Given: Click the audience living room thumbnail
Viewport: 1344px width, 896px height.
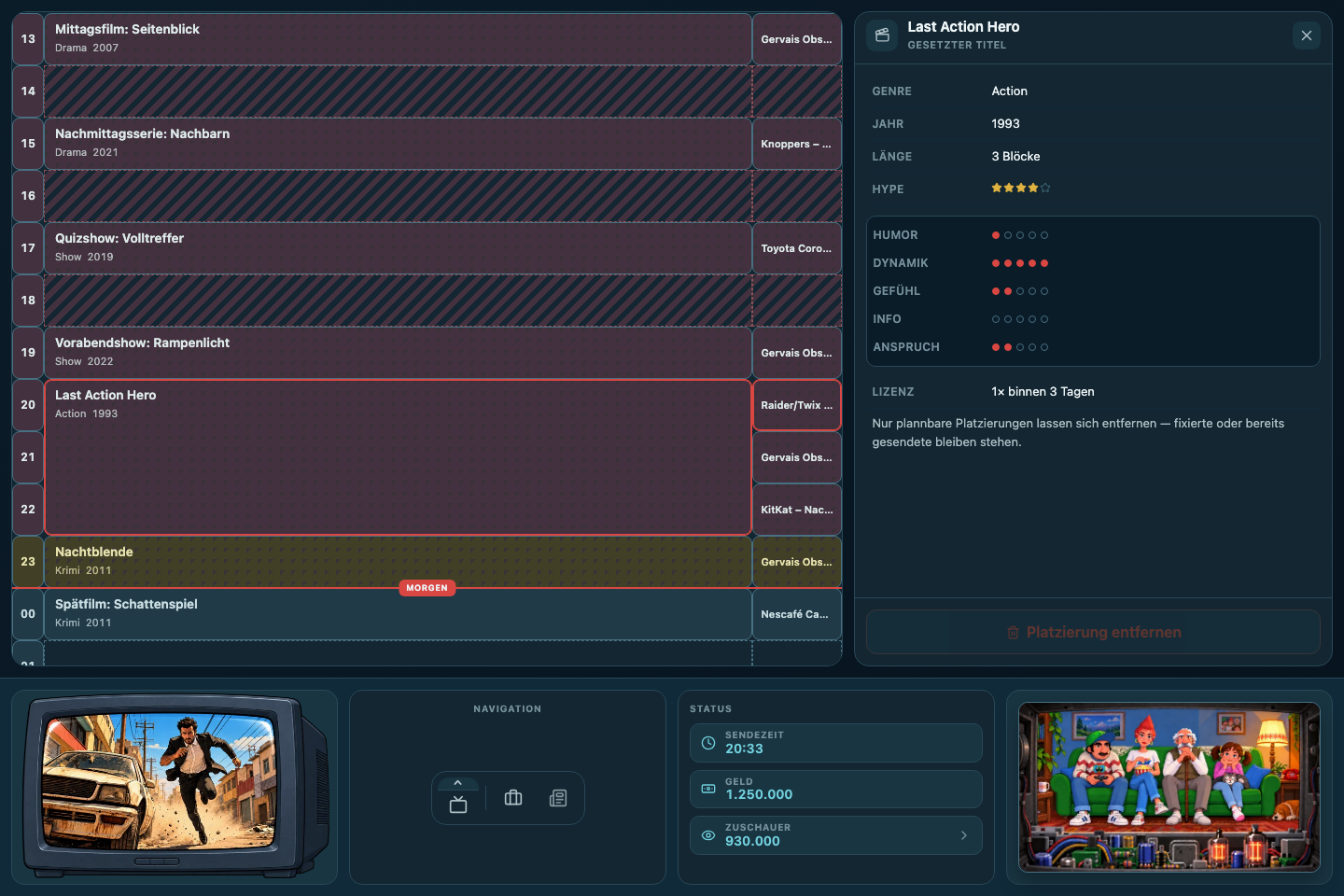Looking at the screenshot, I should pyautogui.click(x=1169, y=787).
